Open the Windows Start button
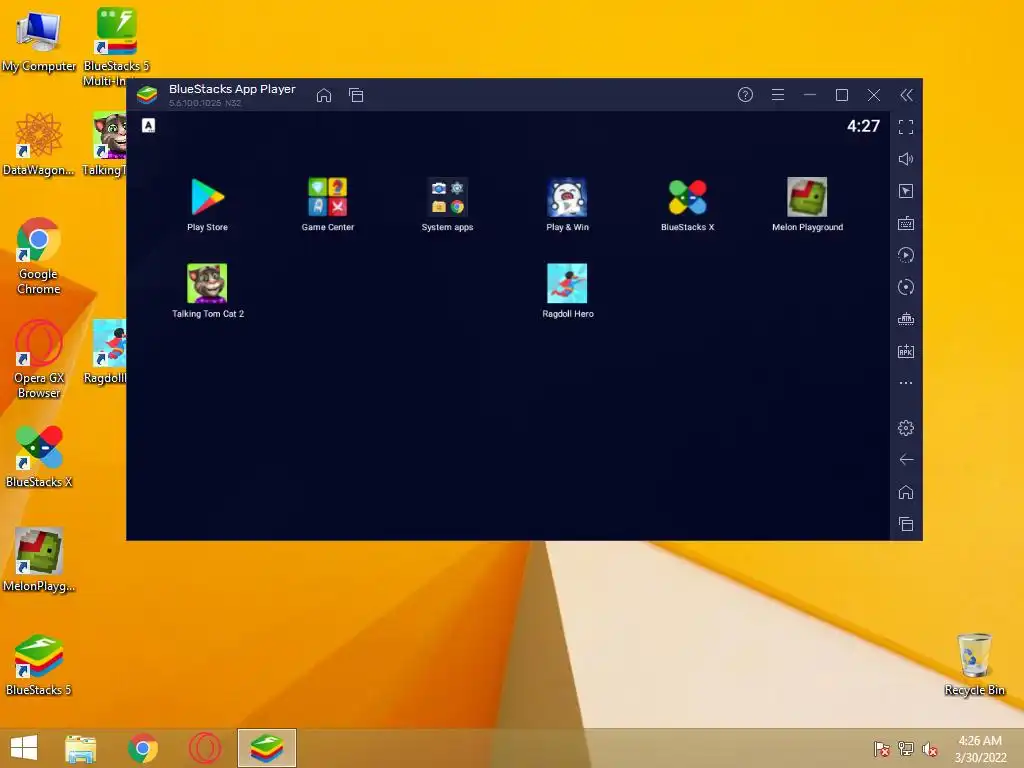The image size is (1024, 768). 24,748
